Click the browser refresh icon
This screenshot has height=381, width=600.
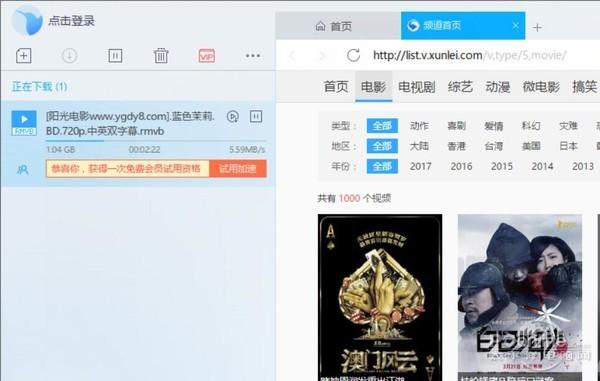tap(353, 55)
